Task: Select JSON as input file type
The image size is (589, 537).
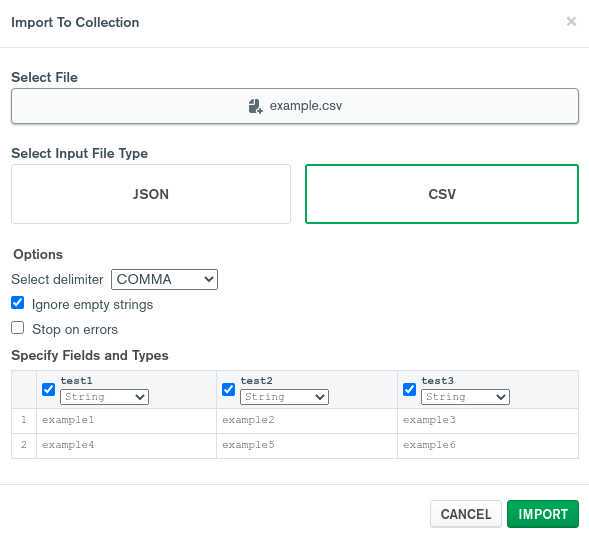Action: (x=151, y=194)
